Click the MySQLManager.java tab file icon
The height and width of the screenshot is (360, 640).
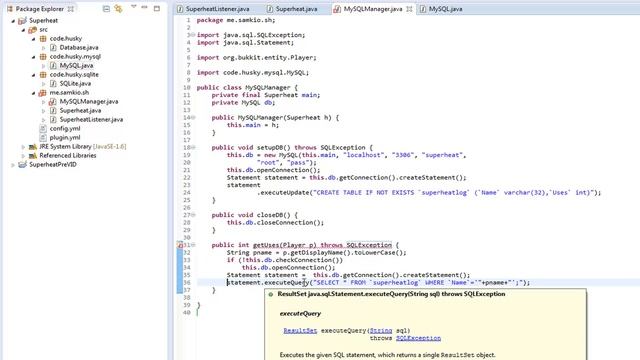pyautogui.click(x=337, y=9)
